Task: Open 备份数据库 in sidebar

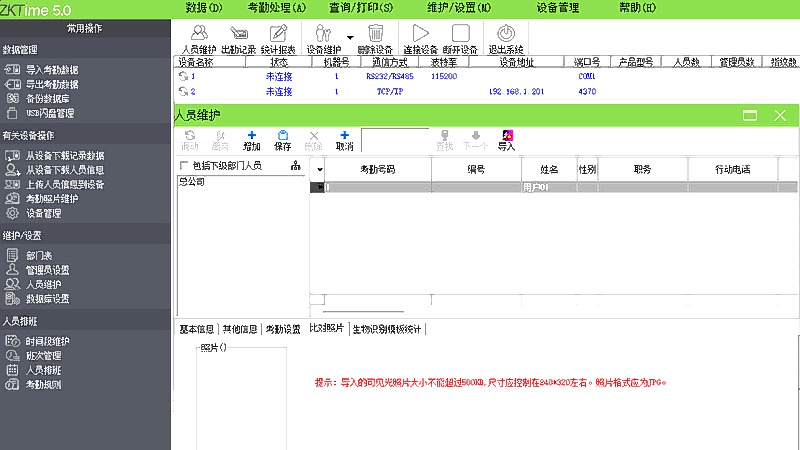Action: pos(37,98)
